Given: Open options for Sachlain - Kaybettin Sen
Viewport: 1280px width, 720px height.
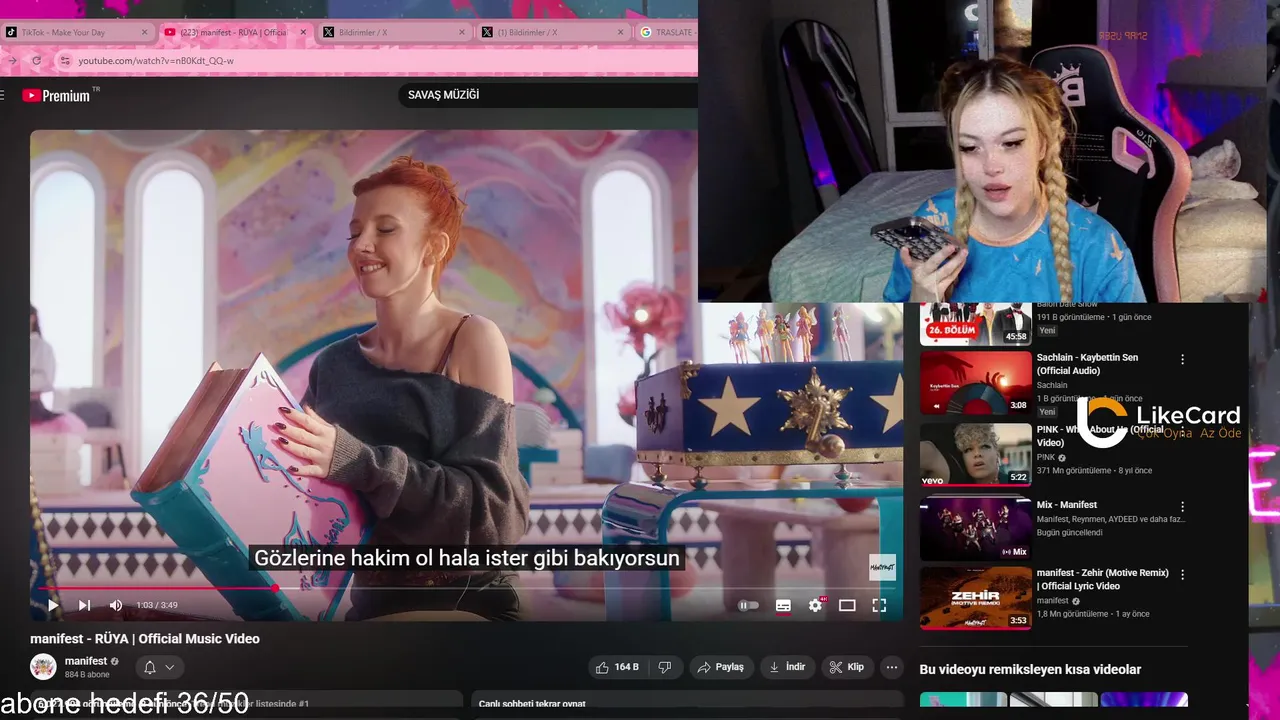Looking at the screenshot, I should click(1182, 359).
